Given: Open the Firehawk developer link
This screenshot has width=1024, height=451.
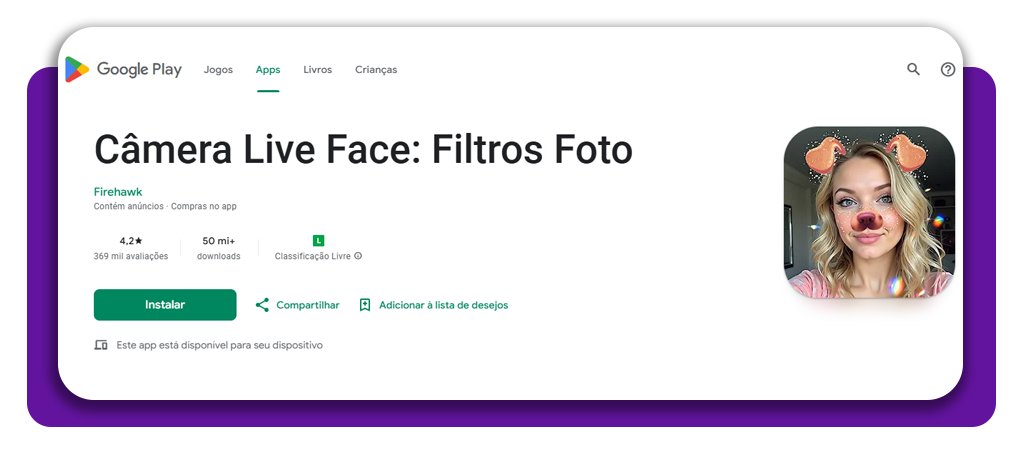Looking at the screenshot, I should point(118,192).
